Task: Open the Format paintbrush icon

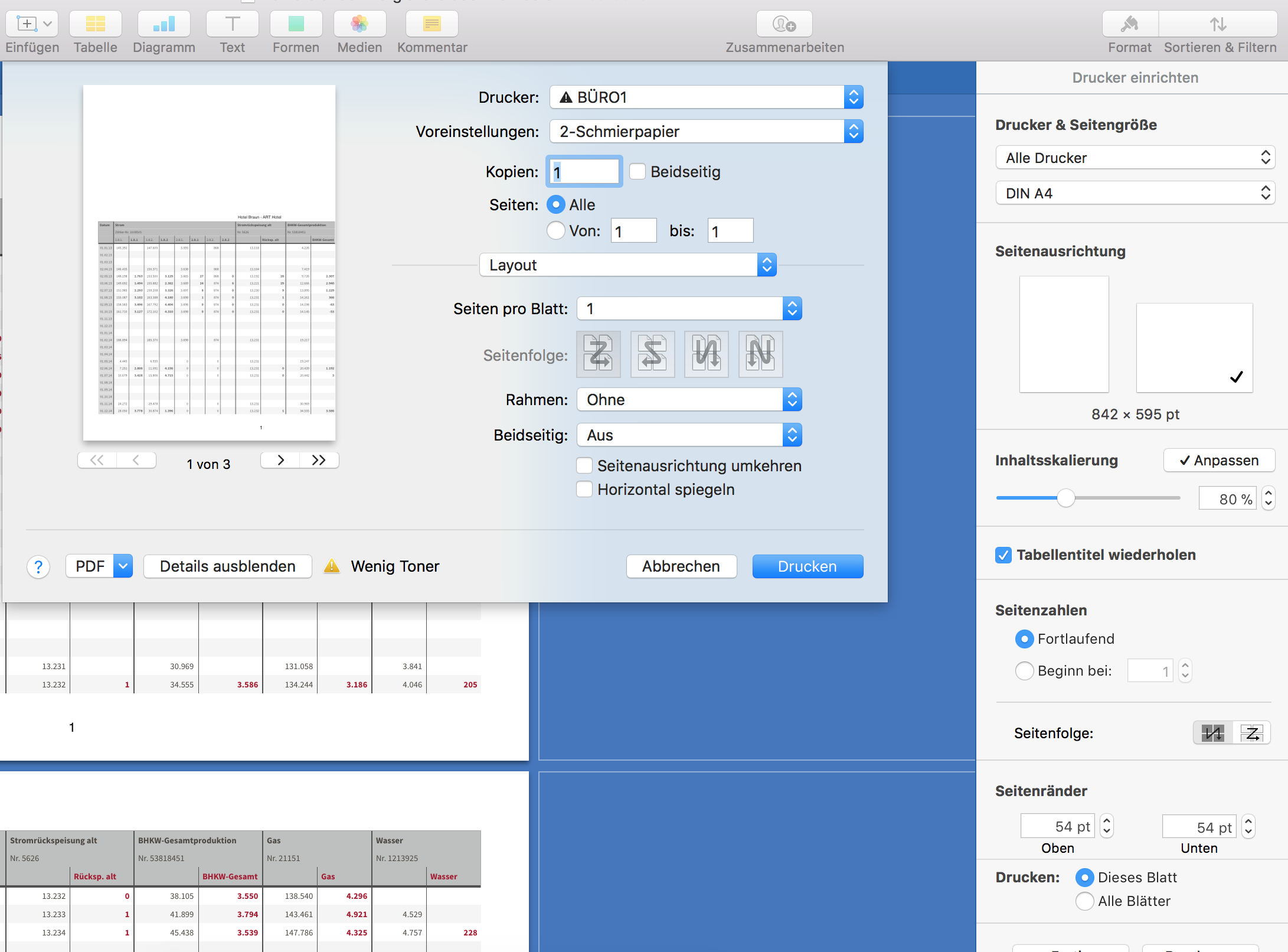Action: click(x=1129, y=24)
